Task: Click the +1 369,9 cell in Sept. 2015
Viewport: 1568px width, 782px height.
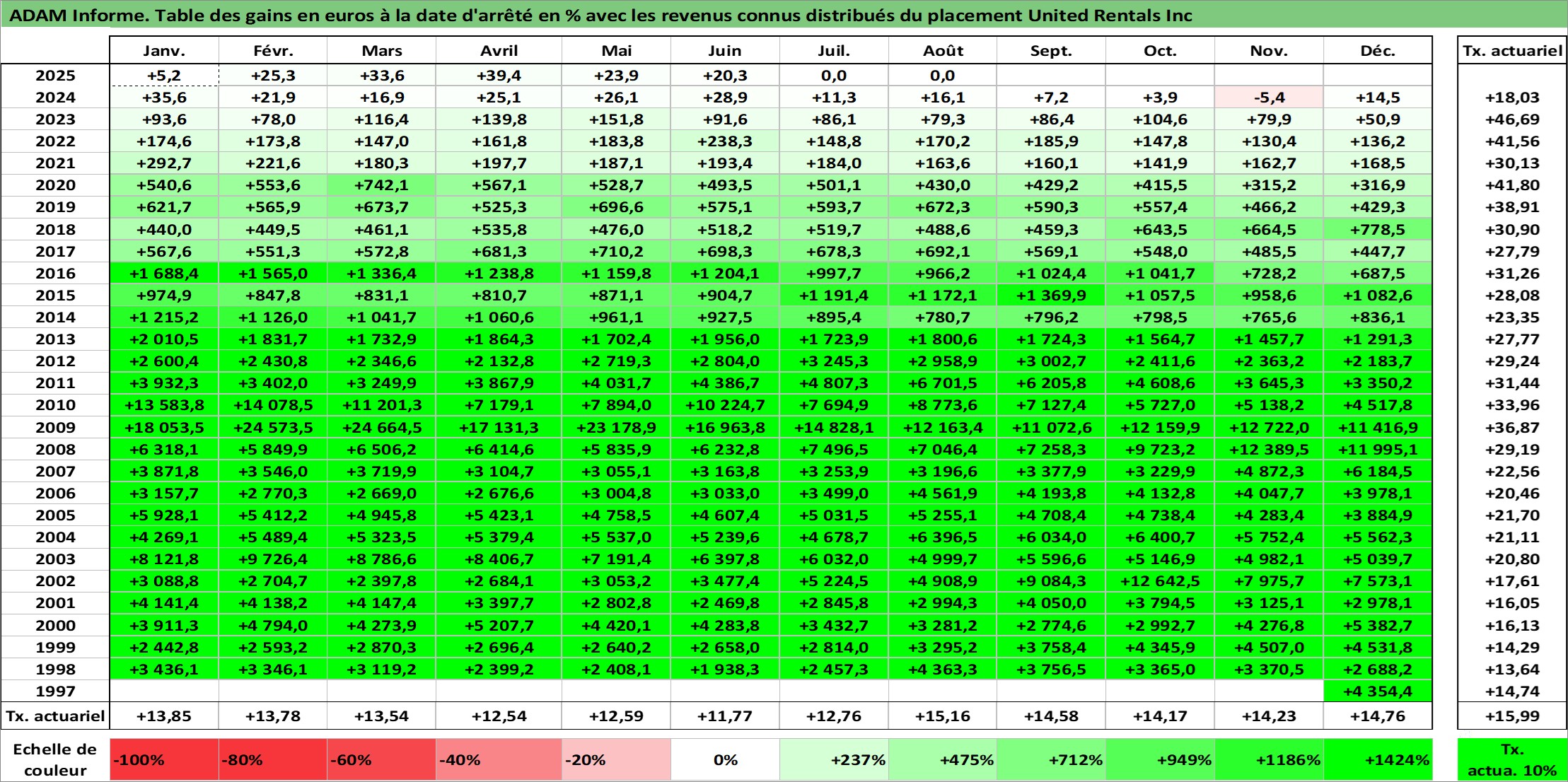Action: (1051, 295)
